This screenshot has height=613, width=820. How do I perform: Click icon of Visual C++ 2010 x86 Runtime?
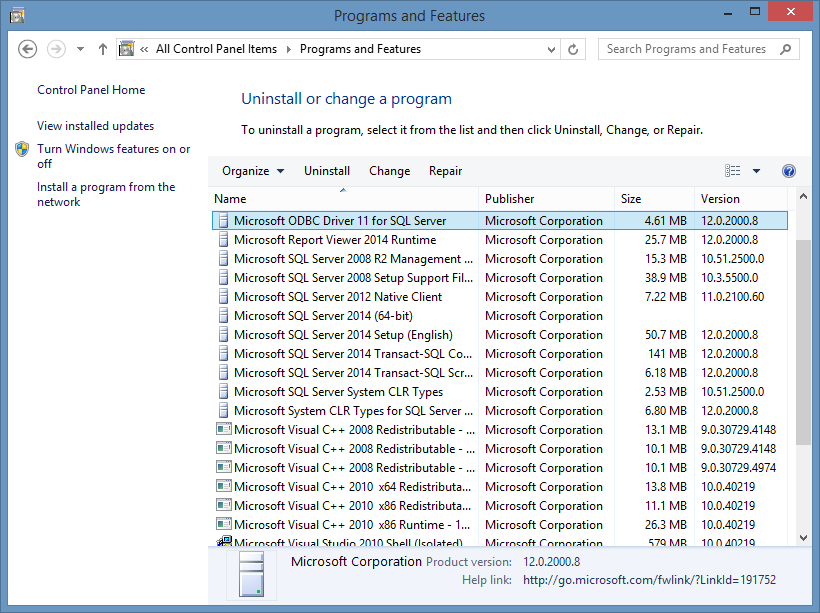(224, 524)
